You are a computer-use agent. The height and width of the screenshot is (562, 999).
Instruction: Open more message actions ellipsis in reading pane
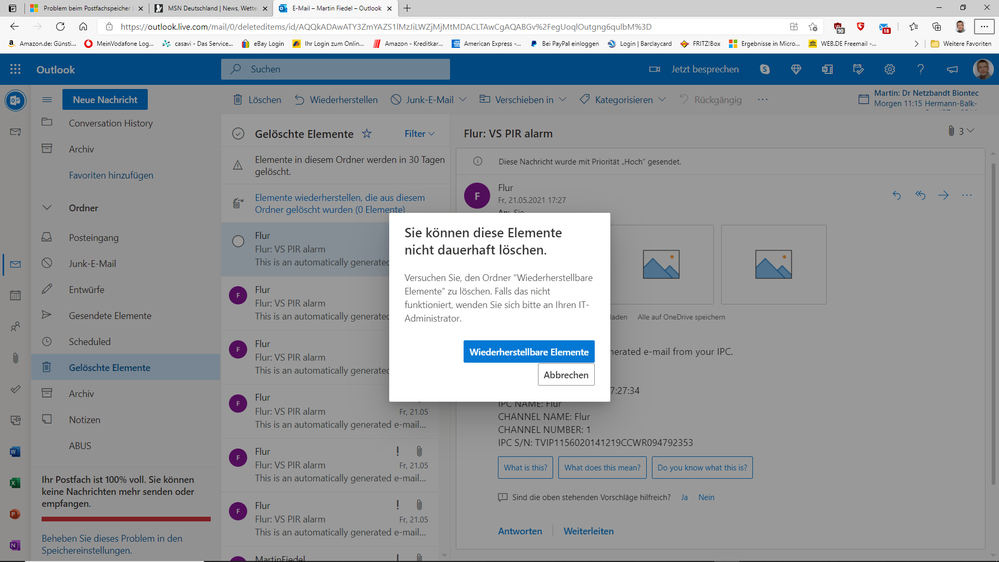coord(967,195)
